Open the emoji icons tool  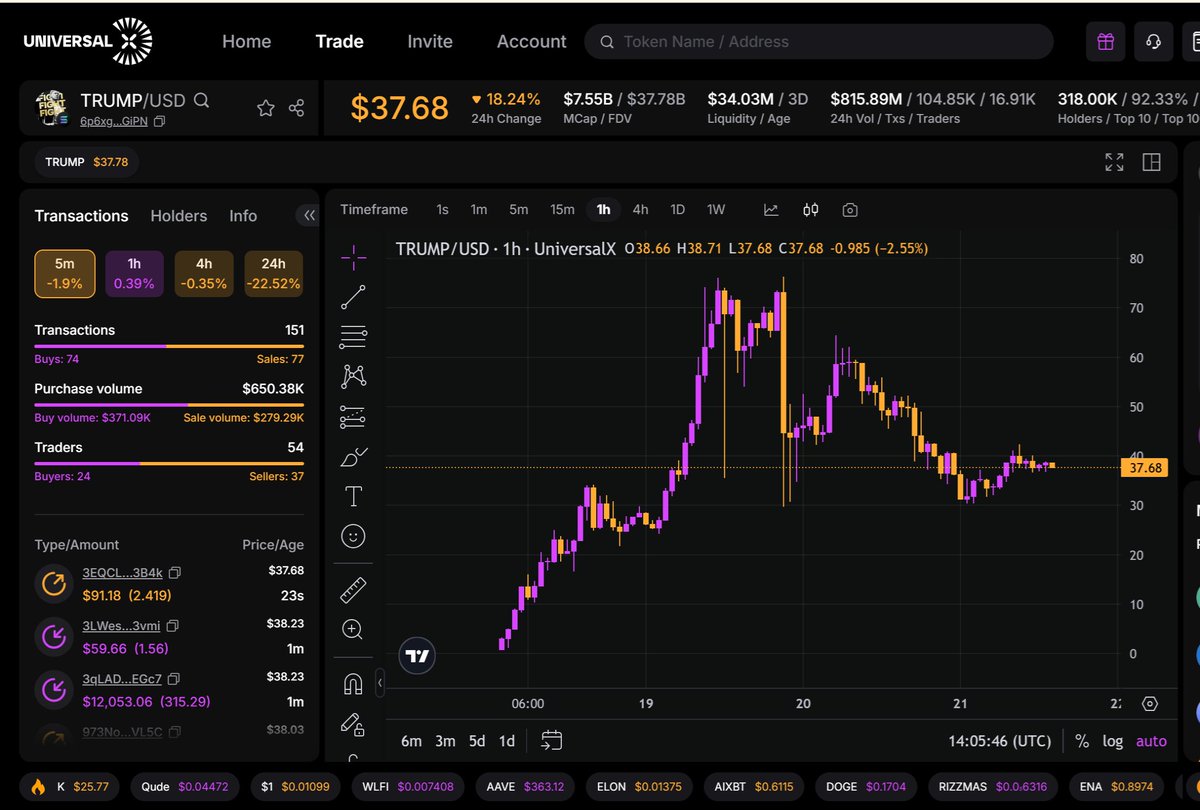353,537
